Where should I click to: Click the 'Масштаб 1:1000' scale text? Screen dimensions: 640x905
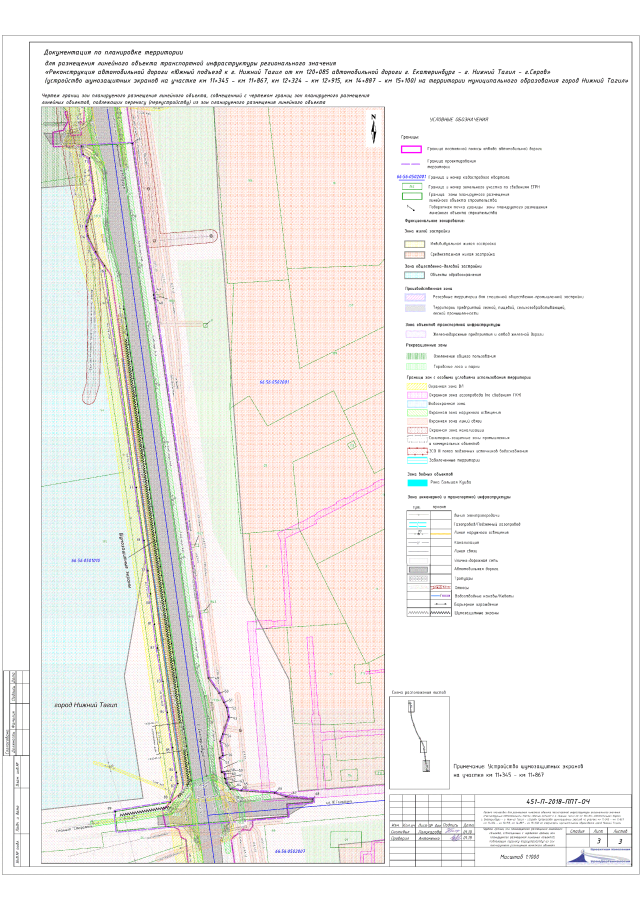tap(519, 857)
